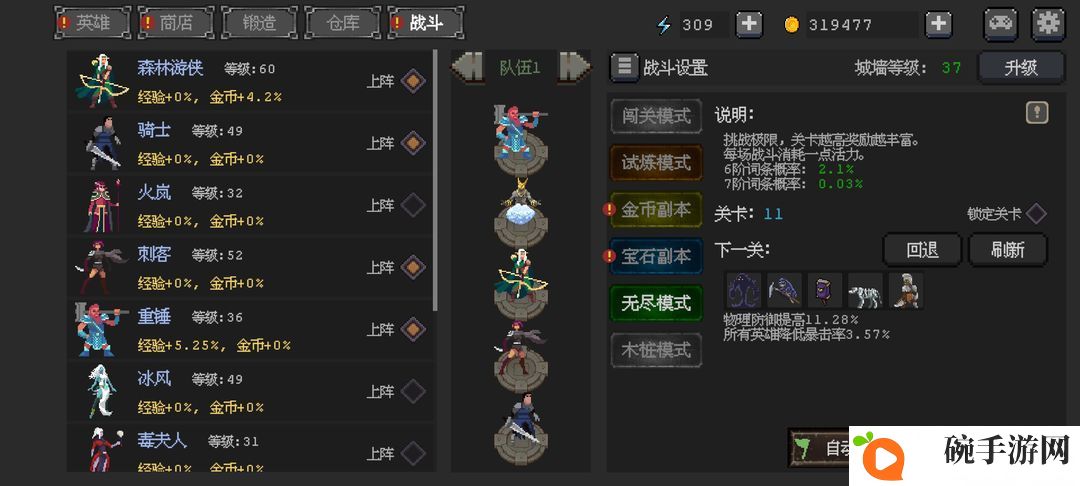
Task: Select 无尽模式 from mode list
Action: click(656, 303)
